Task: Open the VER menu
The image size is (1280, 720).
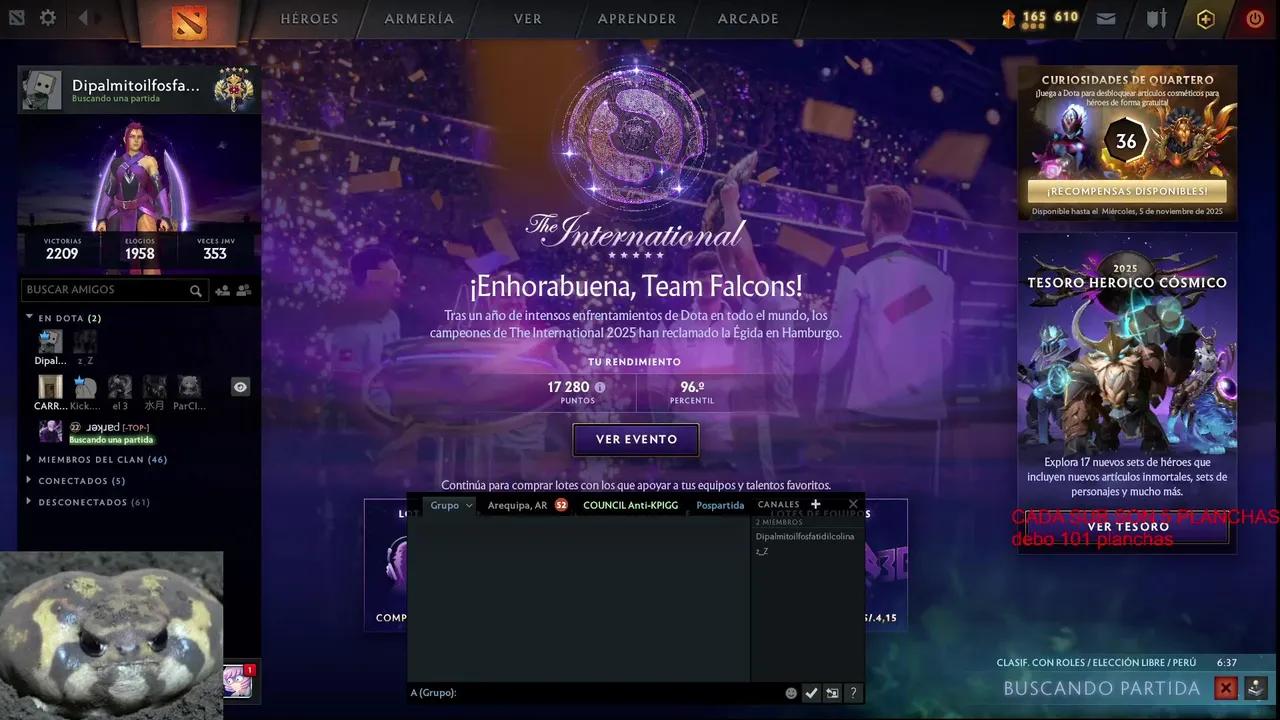Action: coord(528,19)
